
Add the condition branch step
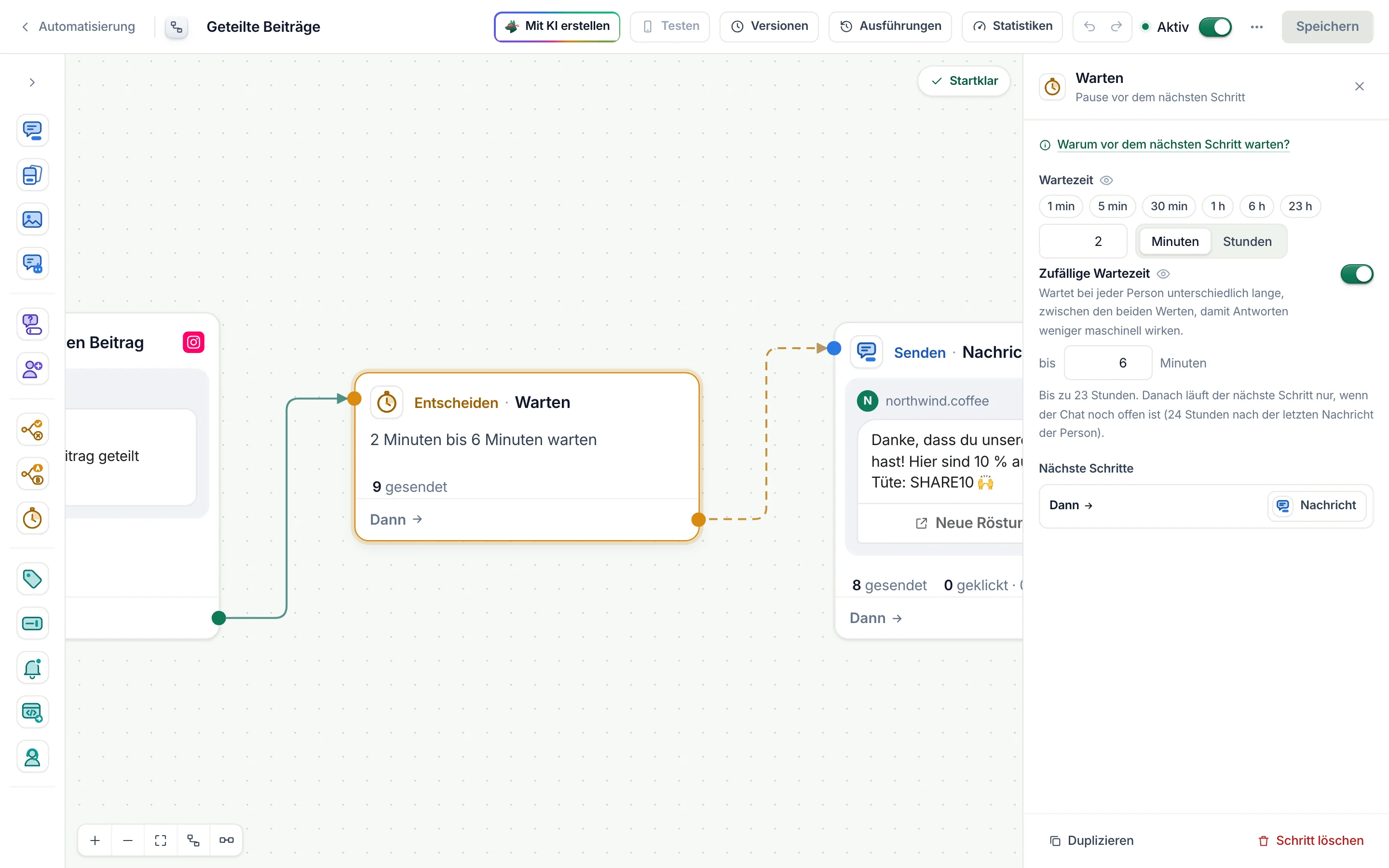(32, 429)
